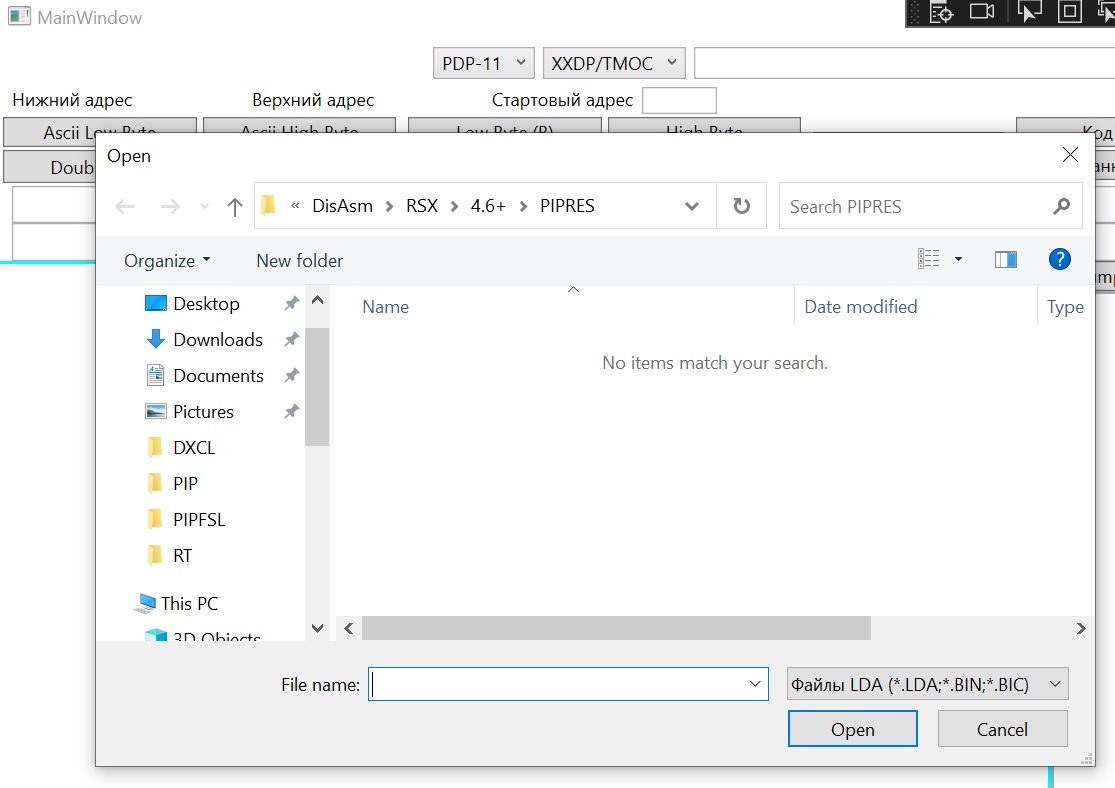Viewport: 1115px width, 788px height.
Task: Click the horizontal scrollbar in the file list
Action: pyautogui.click(x=616, y=628)
